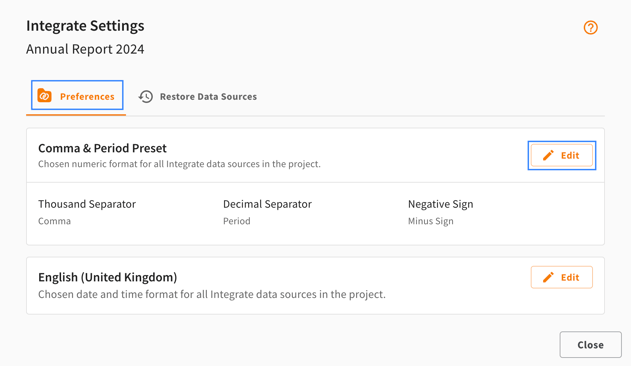Click the Integrate Settings title

(85, 26)
